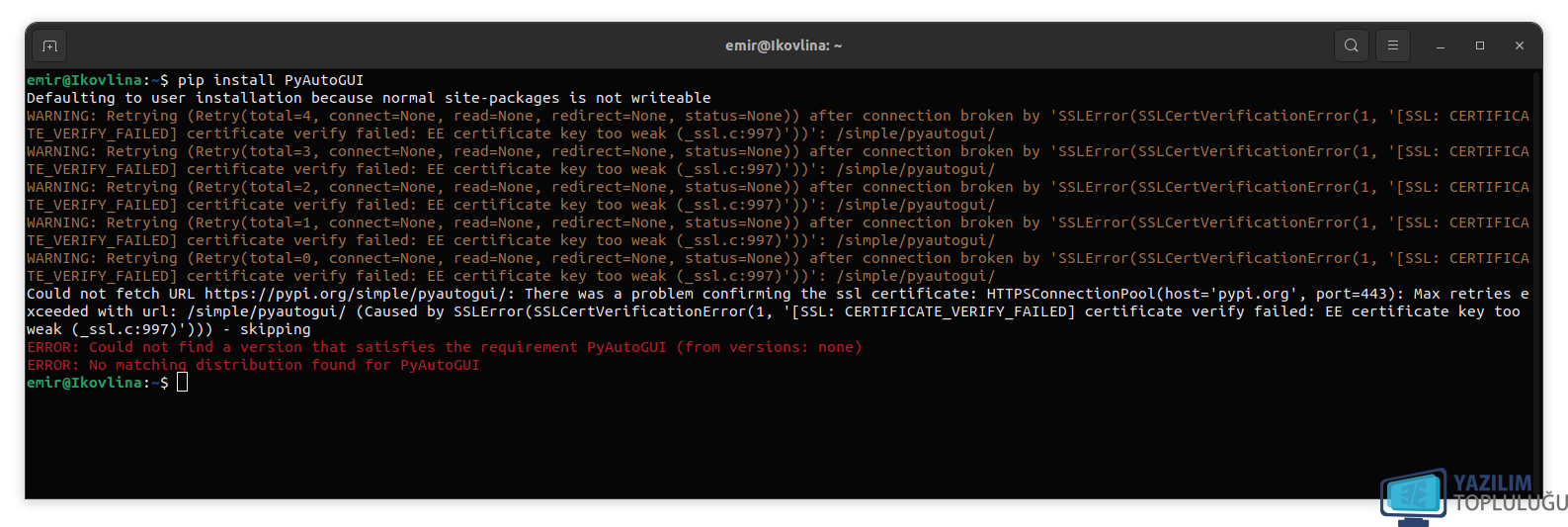The image size is (1568, 527).
Task: Click the warning line with Retry total=3
Action: pos(778,151)
